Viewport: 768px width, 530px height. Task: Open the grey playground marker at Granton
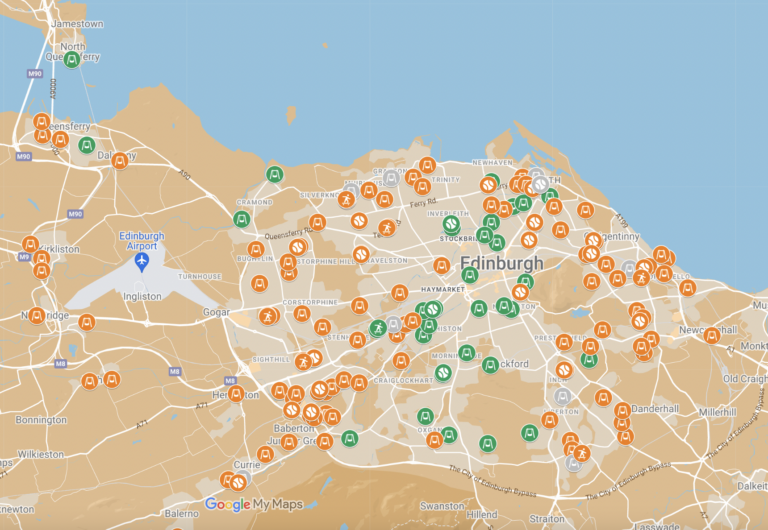pyautogui.click(x=391, y=178)
